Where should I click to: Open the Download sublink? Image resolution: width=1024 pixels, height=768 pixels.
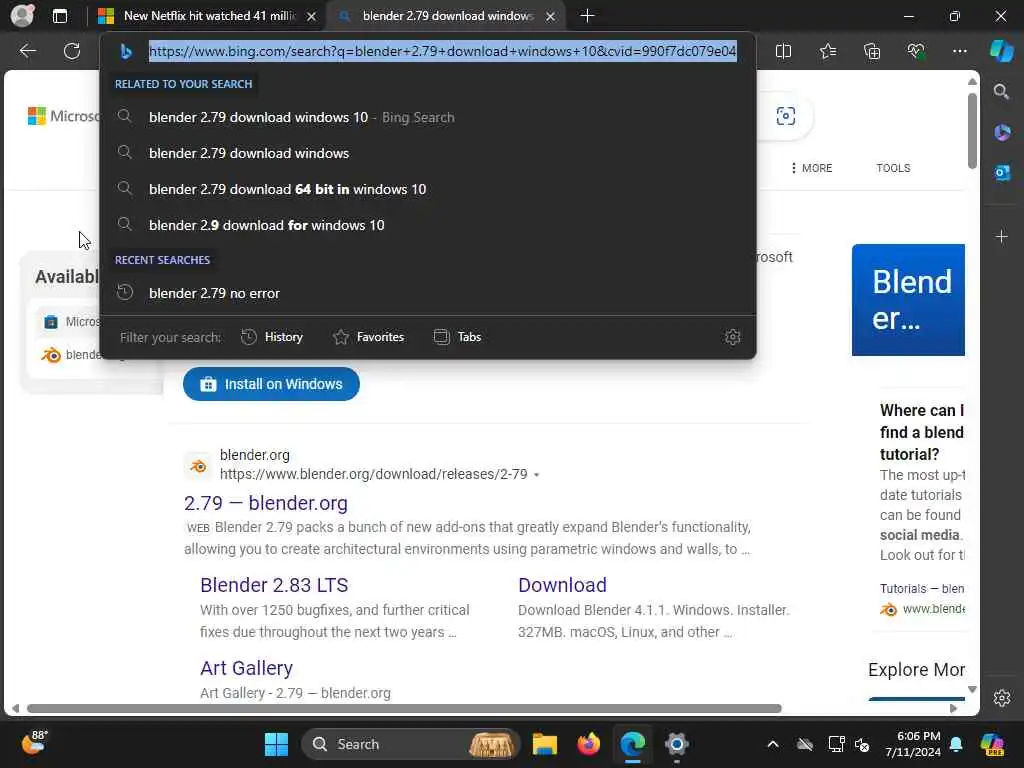562,585
